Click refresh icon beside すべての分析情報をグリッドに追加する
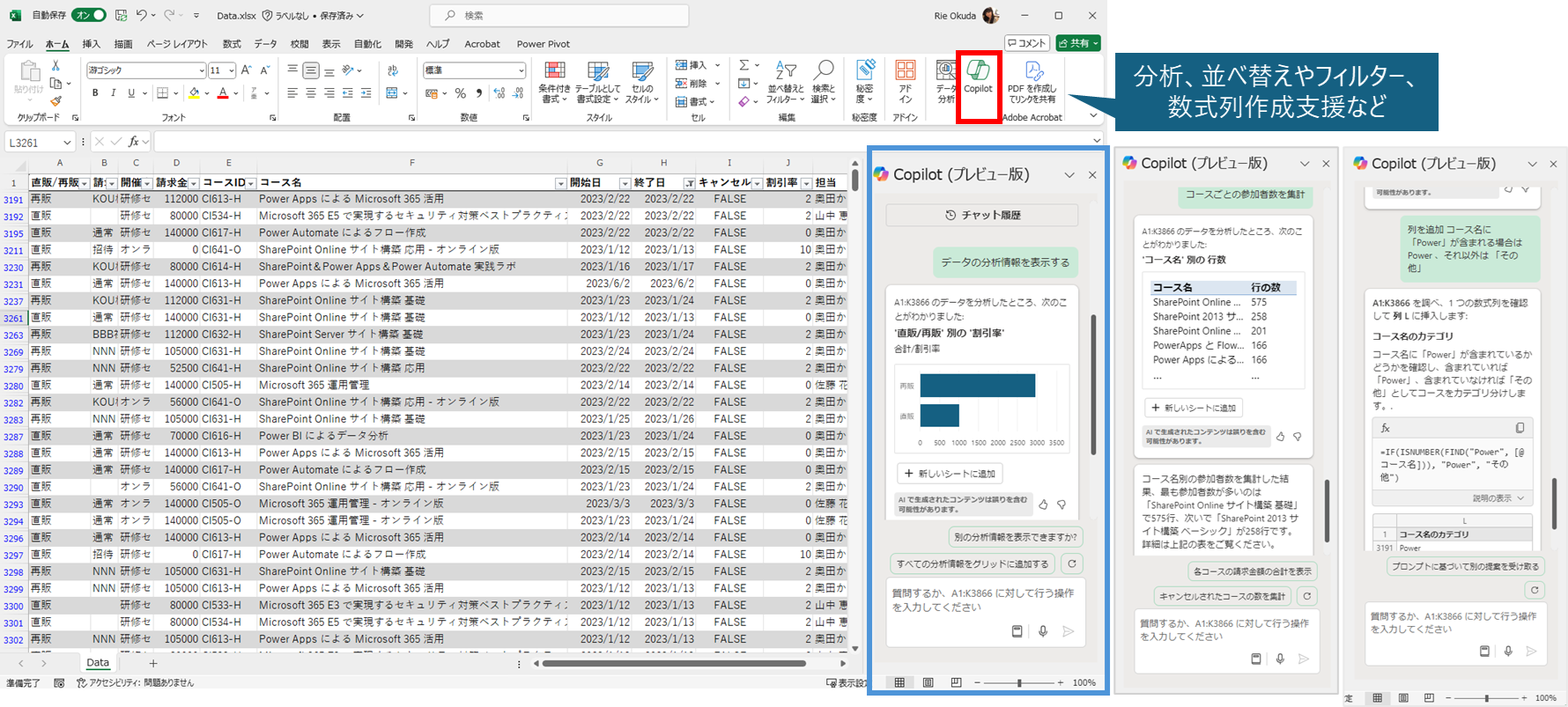1568x707 pixels. 1072,563
